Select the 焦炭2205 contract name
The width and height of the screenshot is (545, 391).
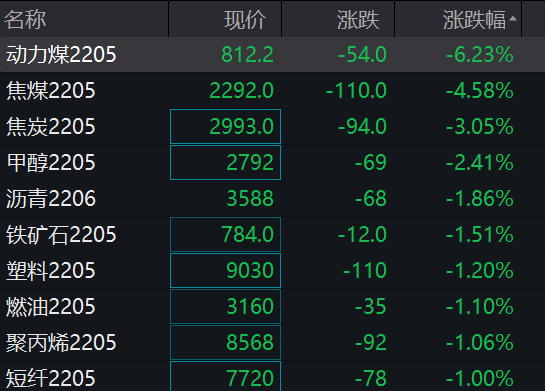pyautogui.click(x=50, y=126)
